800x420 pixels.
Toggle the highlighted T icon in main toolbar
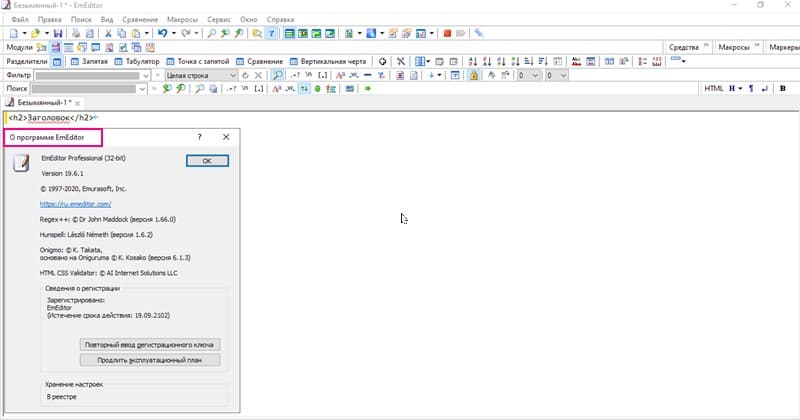pos(271,33)
